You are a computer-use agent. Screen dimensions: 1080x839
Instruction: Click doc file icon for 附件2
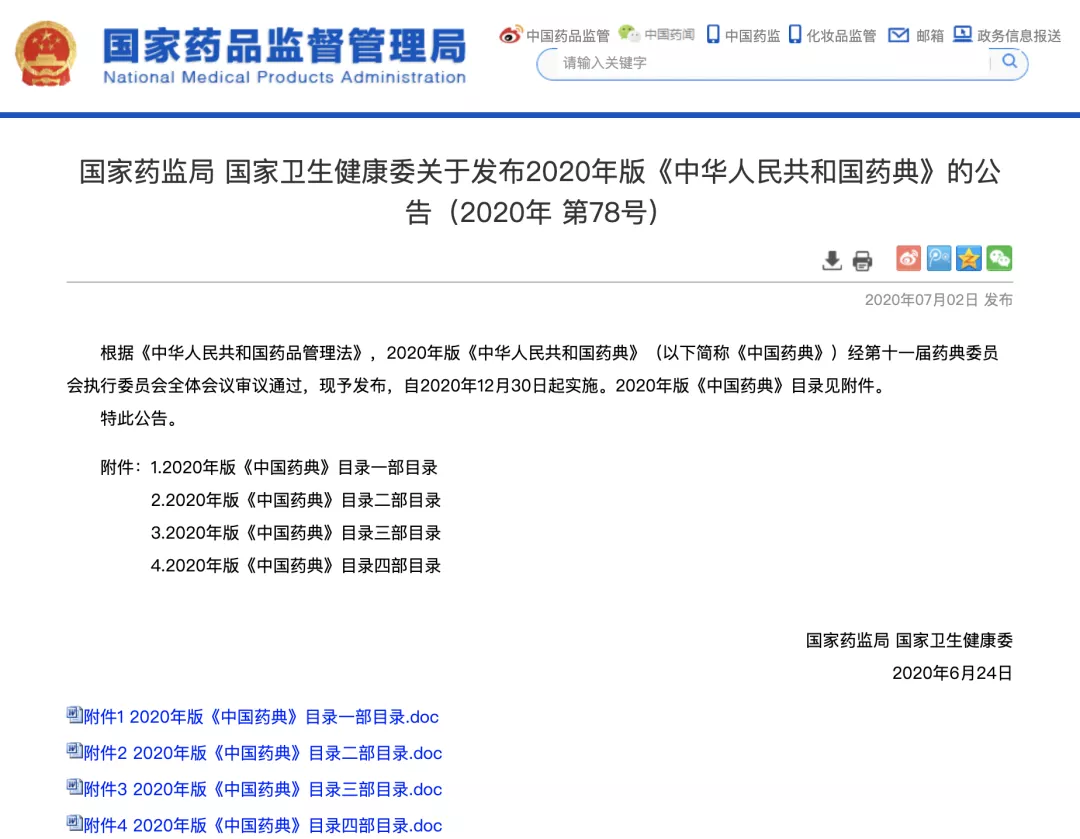click(x=74, y=750)
